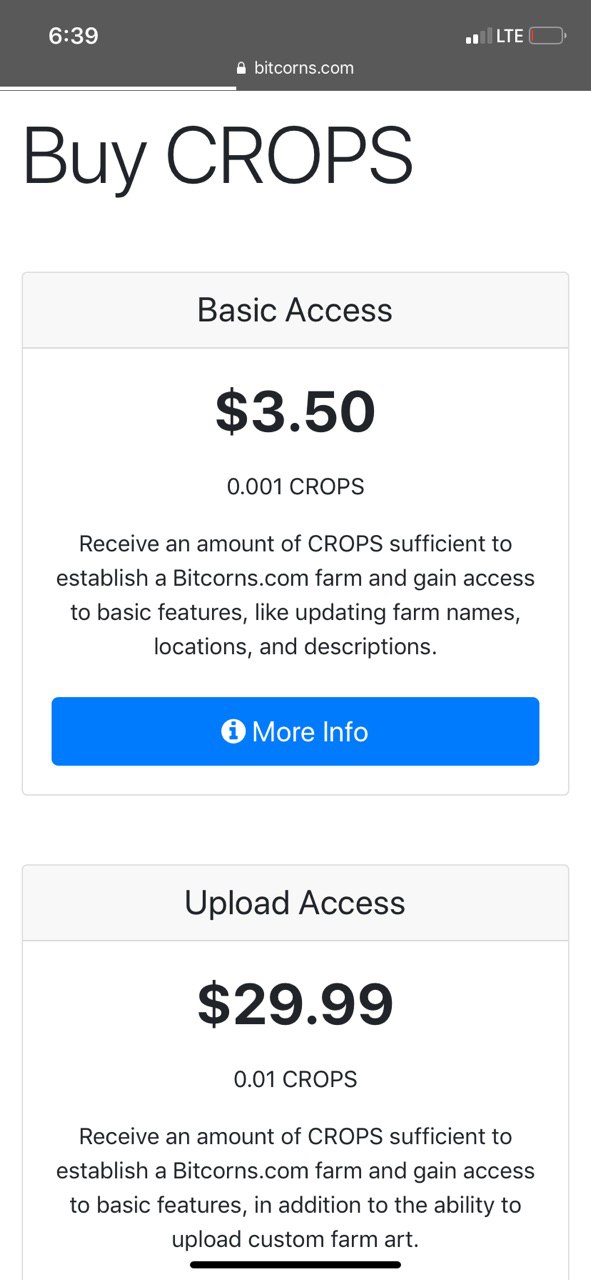Image resolution: width=591 pixels, height=1280 pixels.
Task: Tap the 6:39 clock in status bar
Action: click(x=73, y=36)
